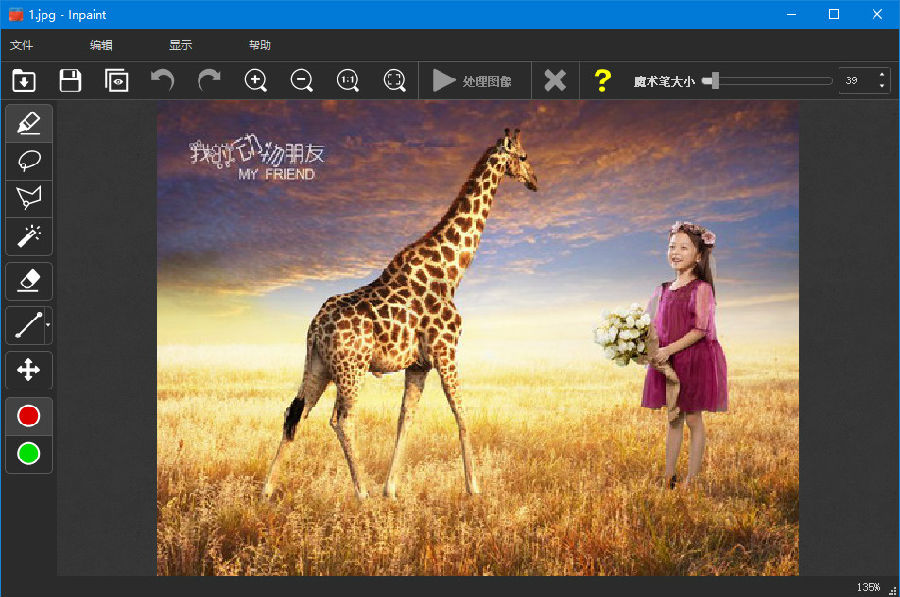
Task: Save the image with the floppy disk icon
Action: [x=70, y=80]
